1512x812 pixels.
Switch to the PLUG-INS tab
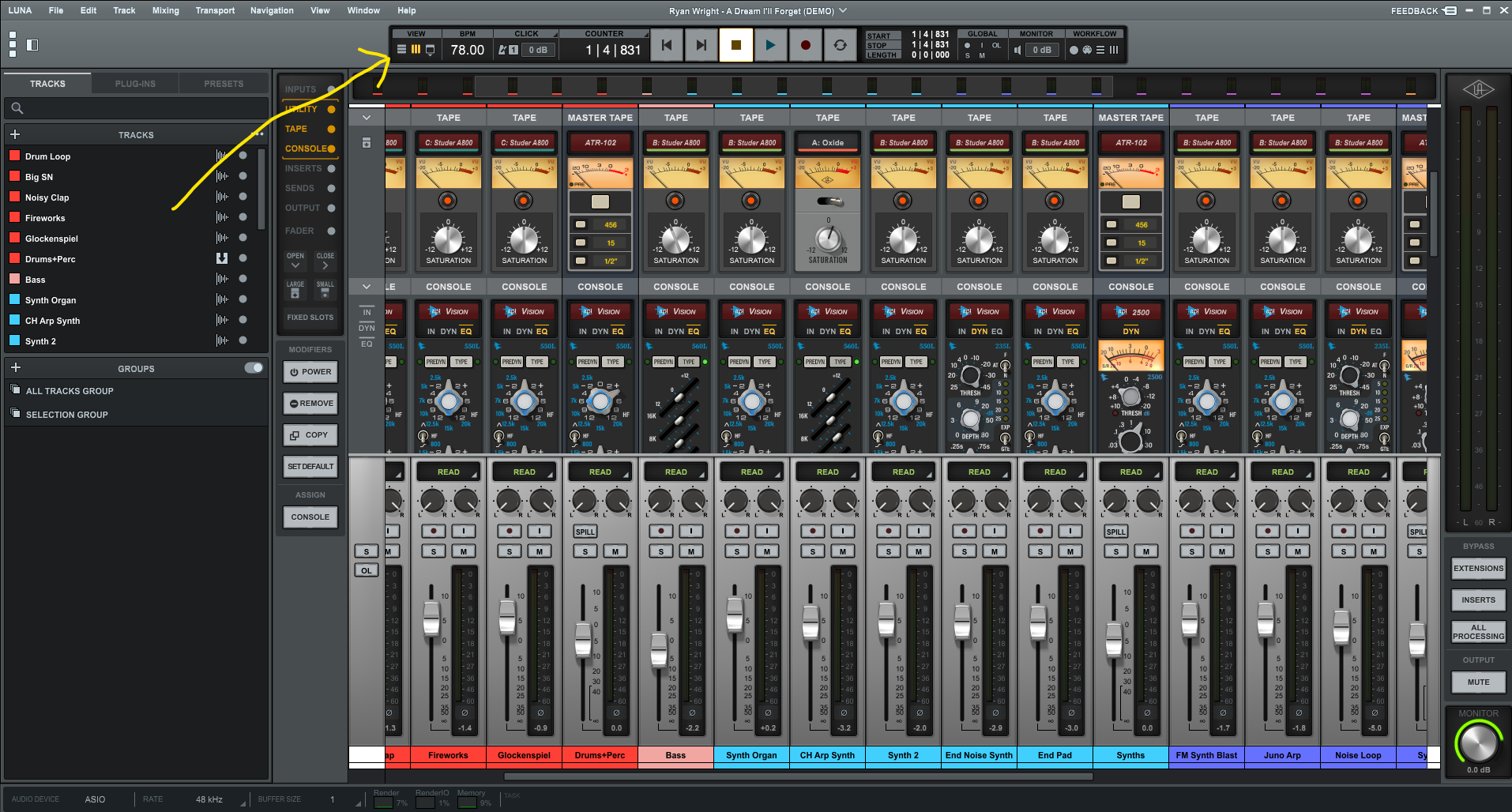[x=135, y=84]
